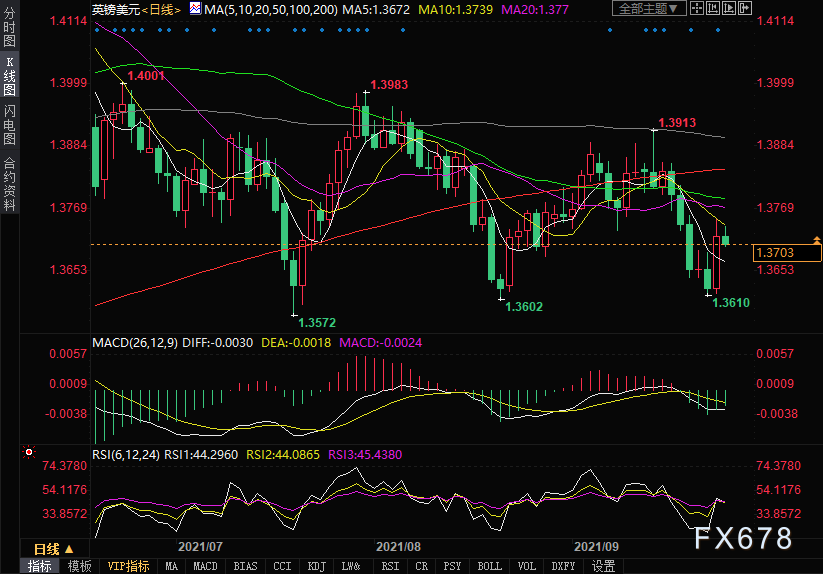The height and width of the screenshot is (574, 823).
Task: Click the DIFF:-0.0030 value
Action: point(217,343)
